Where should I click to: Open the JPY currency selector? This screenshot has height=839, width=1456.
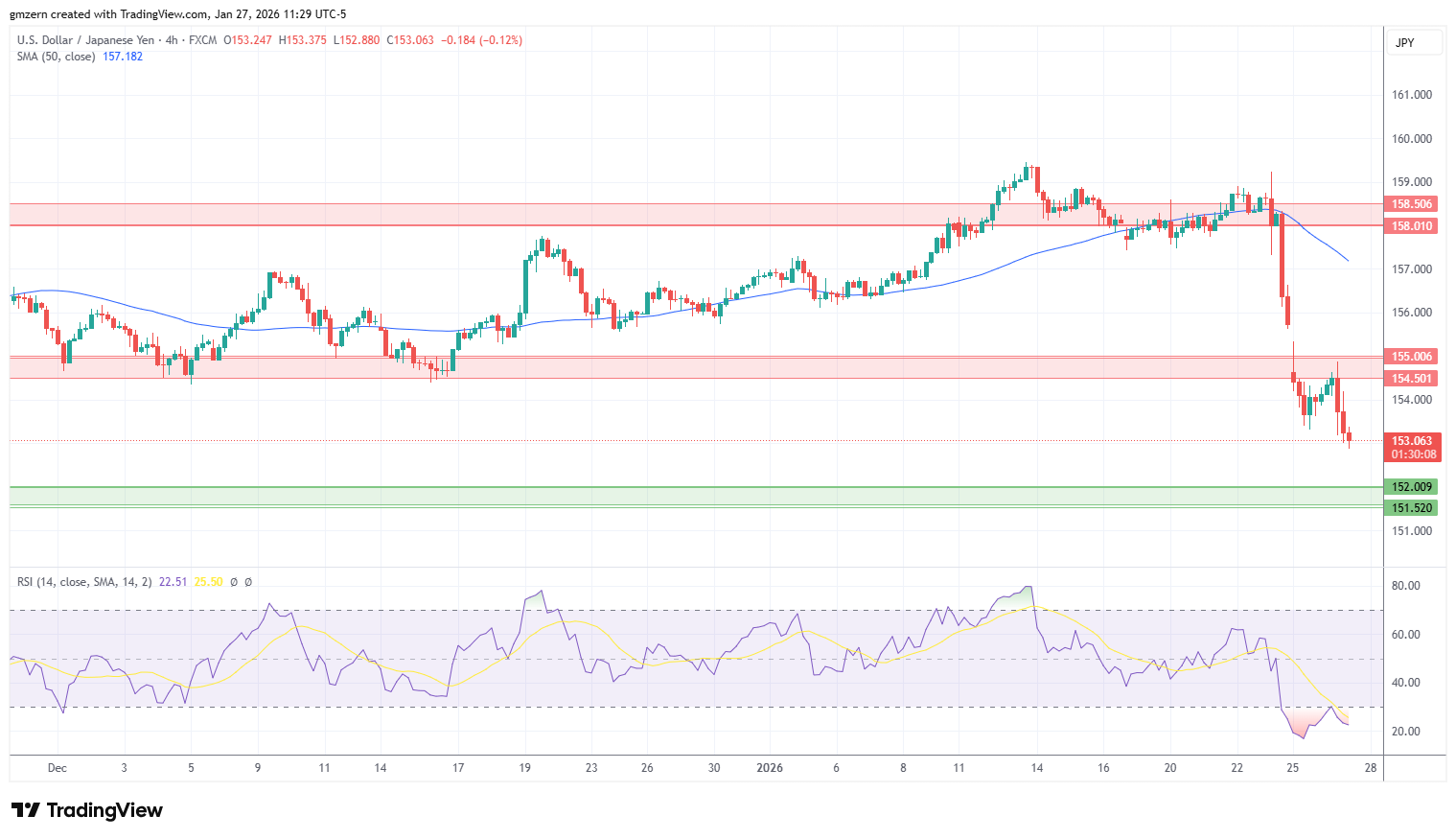1414,43
